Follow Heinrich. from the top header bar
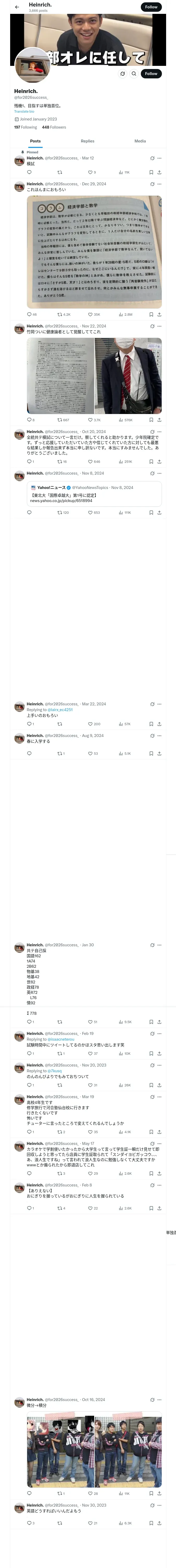This screenshot has width=176, height=1568. pyautogui.click(x=151, y=7)
